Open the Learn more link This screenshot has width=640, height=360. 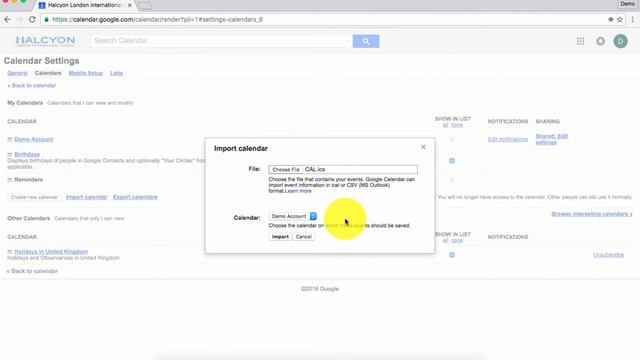coord(298,191)
